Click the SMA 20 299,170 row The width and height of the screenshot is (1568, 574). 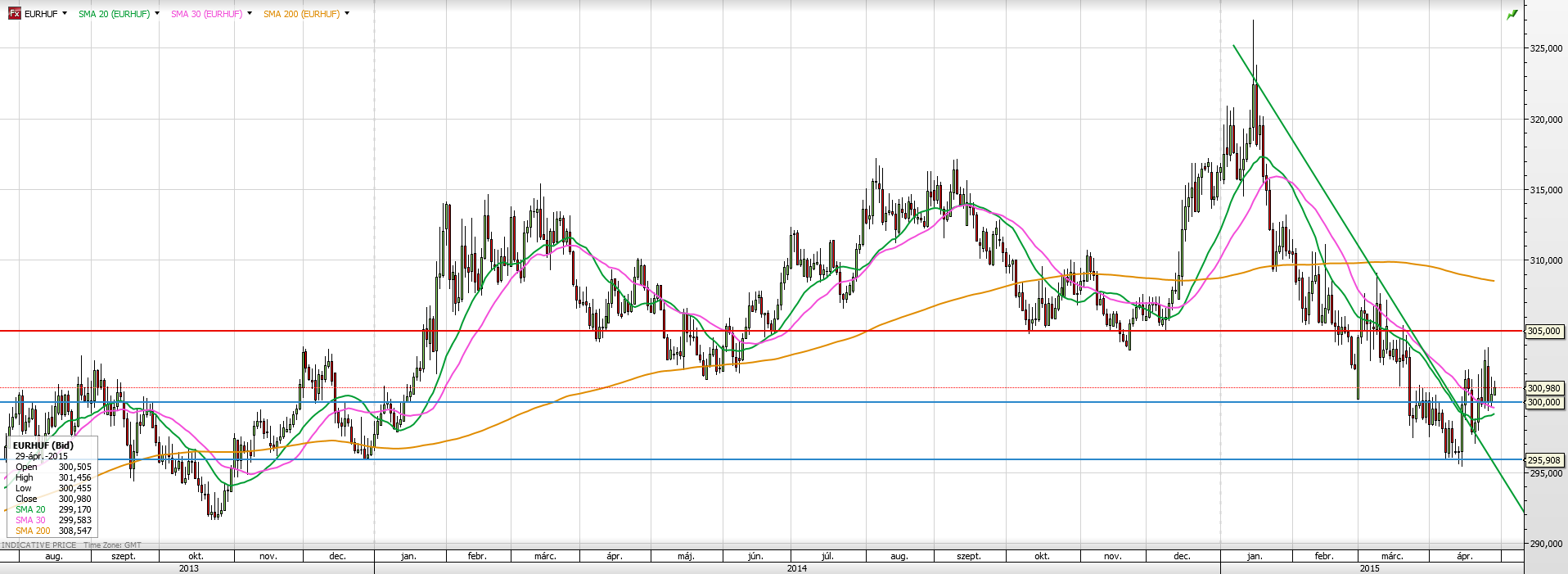[53, 509]
